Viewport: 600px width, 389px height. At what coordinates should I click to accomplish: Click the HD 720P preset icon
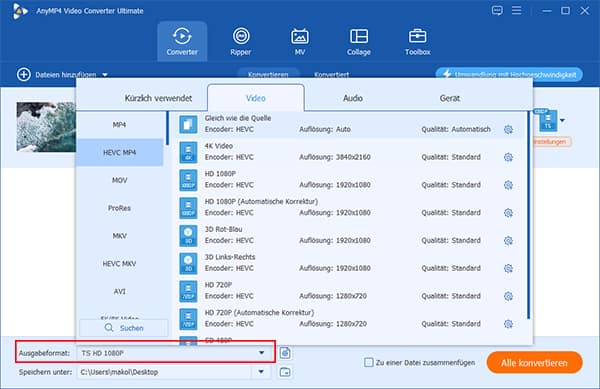pyautogui.click(x=188, y=291)
